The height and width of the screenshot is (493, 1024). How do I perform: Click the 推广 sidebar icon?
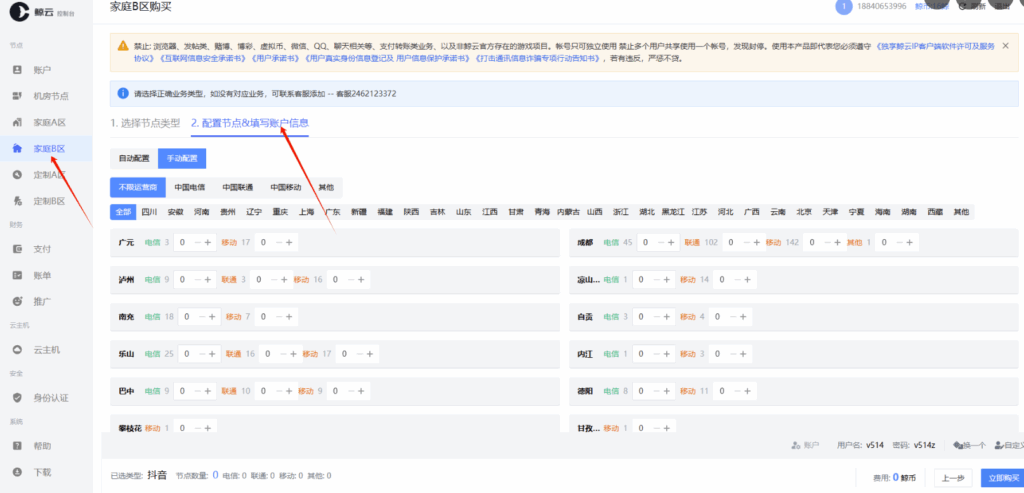pyautogui.click(x=18, y=302)
